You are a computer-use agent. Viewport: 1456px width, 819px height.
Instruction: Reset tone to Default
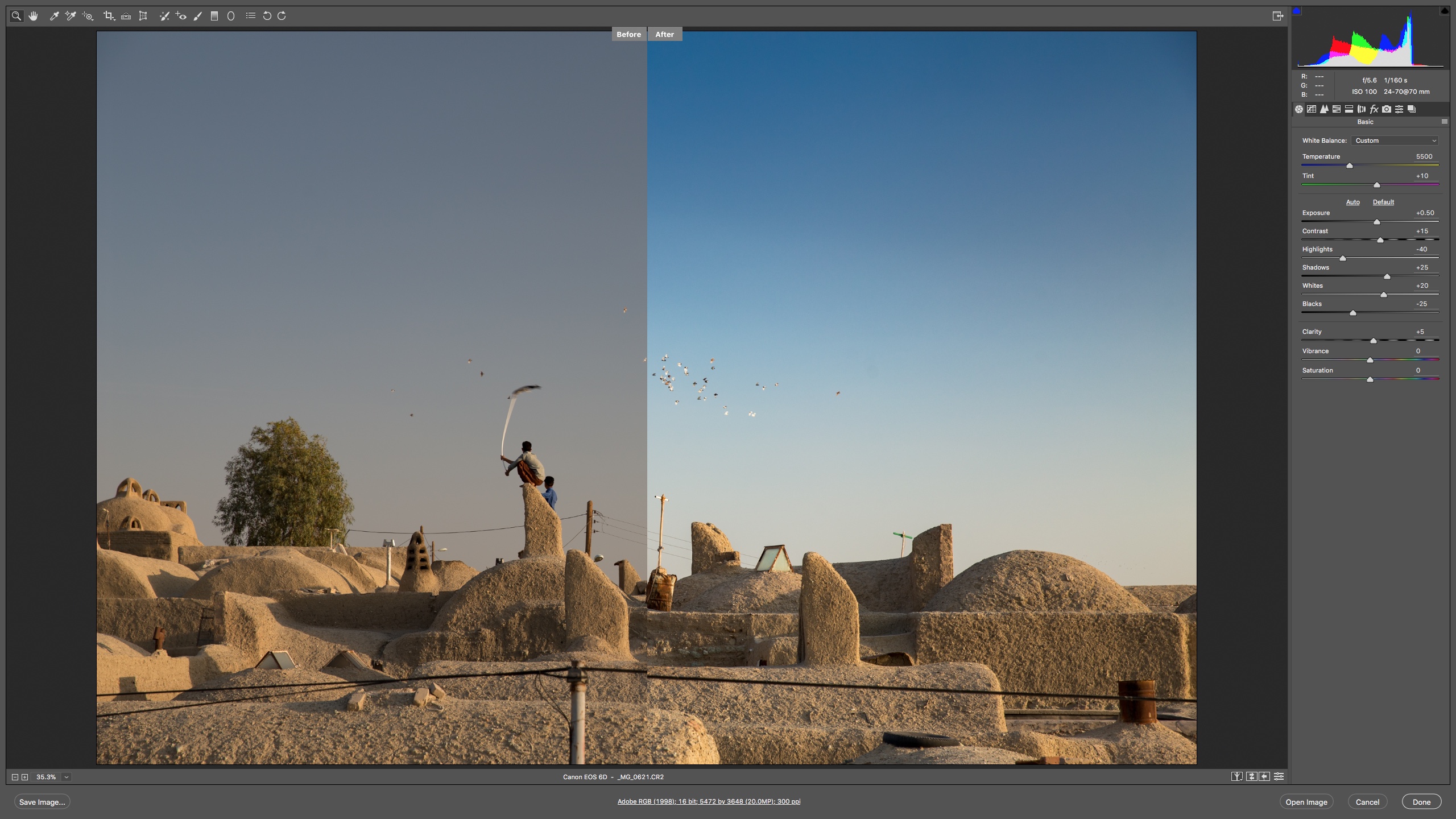[x=1383, y=202]
